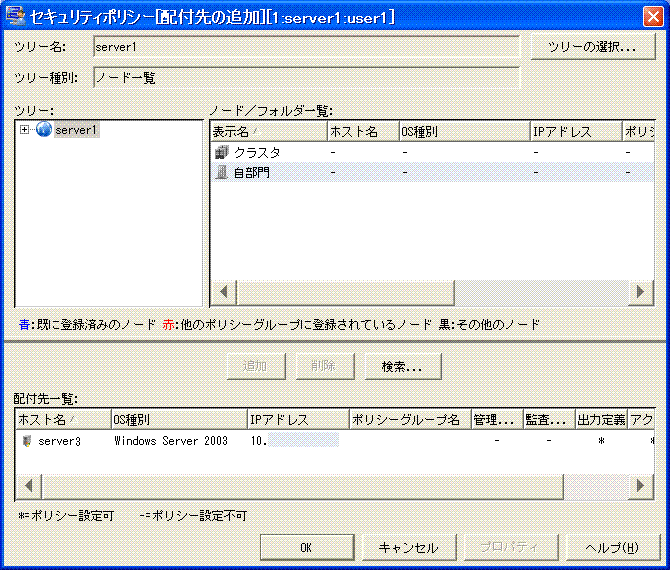
Task: Select the server3 row in 配付先一覧
Action: point(335,441)
